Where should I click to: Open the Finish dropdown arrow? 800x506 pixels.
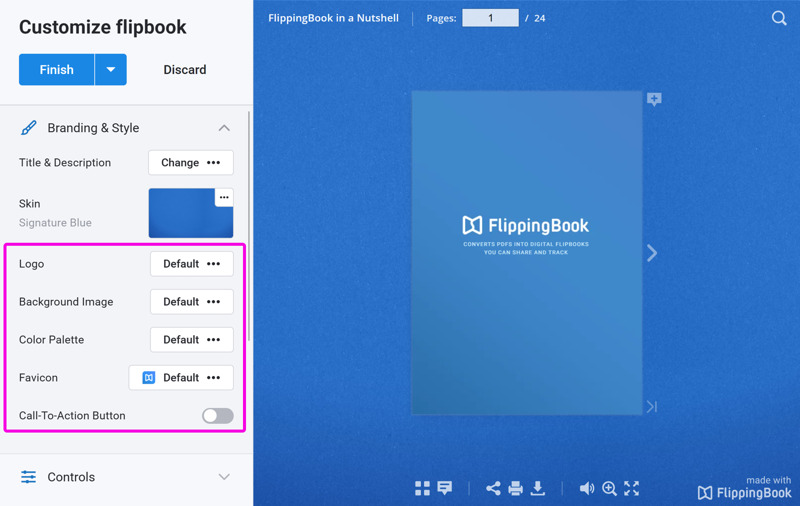[111, 69]
